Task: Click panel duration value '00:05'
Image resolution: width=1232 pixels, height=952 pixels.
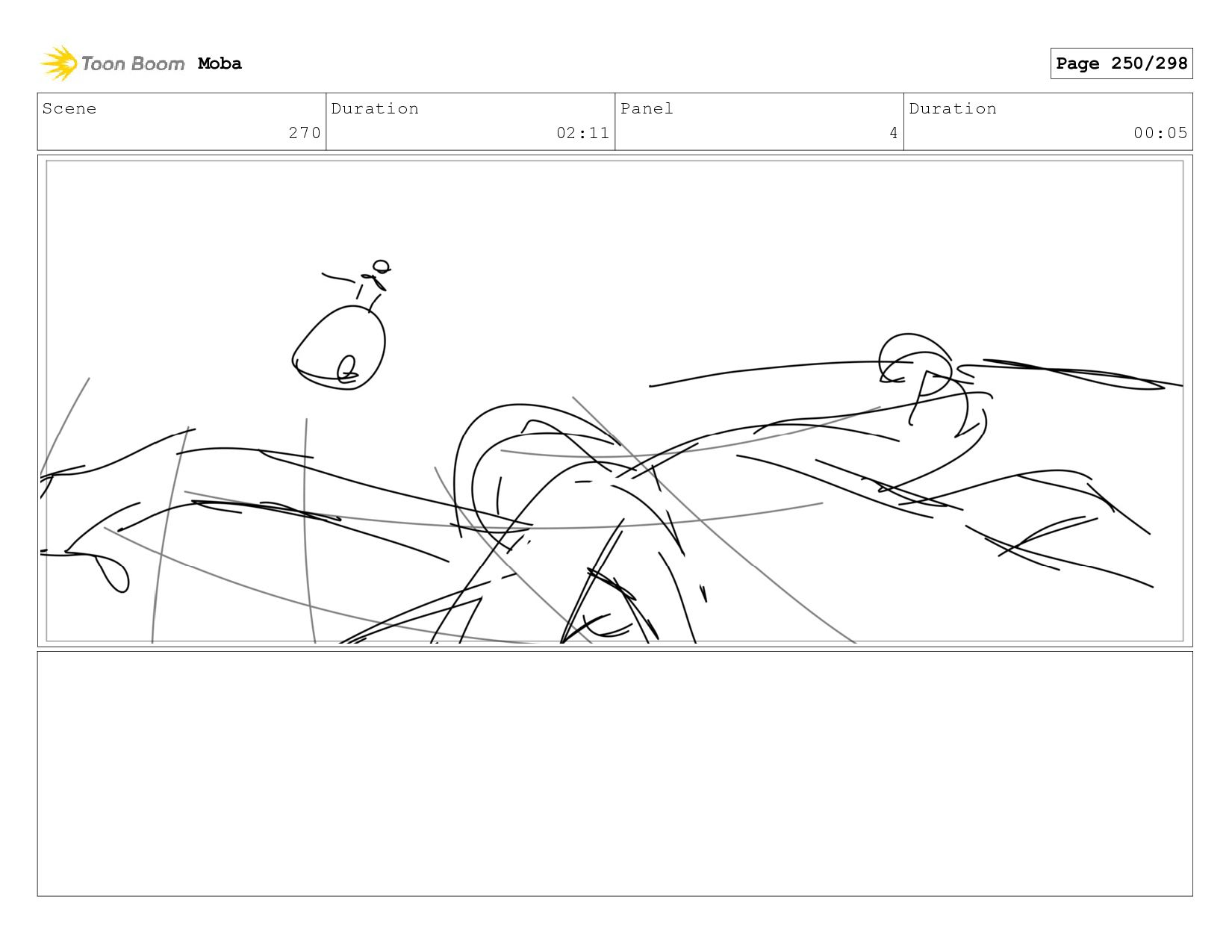Action: pyautogui.click(x=1160, y=133)
